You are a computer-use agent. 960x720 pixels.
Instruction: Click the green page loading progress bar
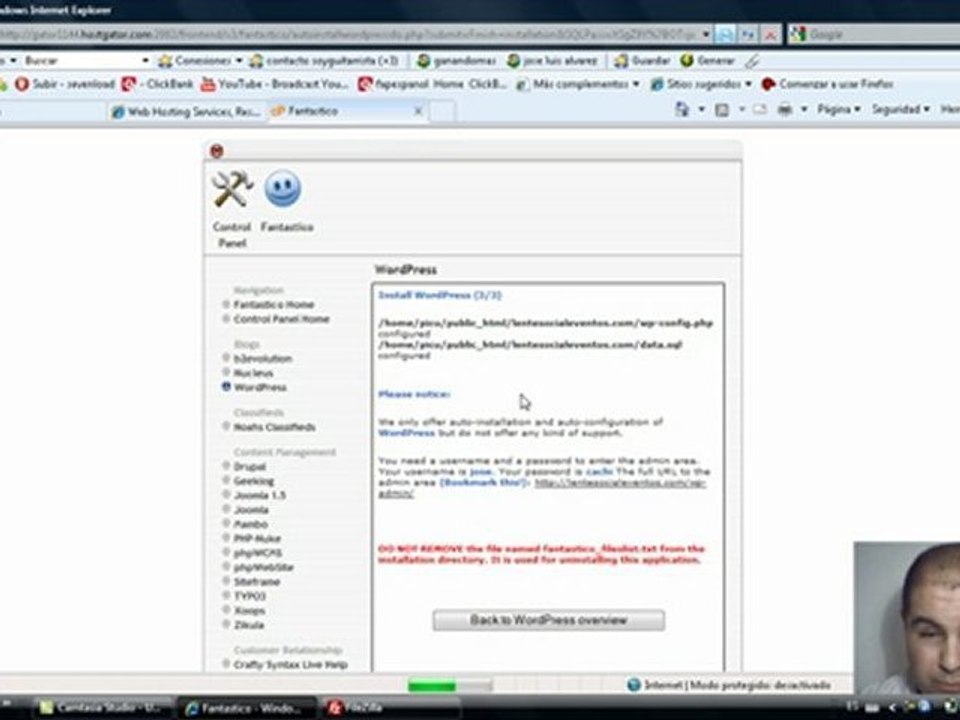pyautogui.click(x=450, y=686)
